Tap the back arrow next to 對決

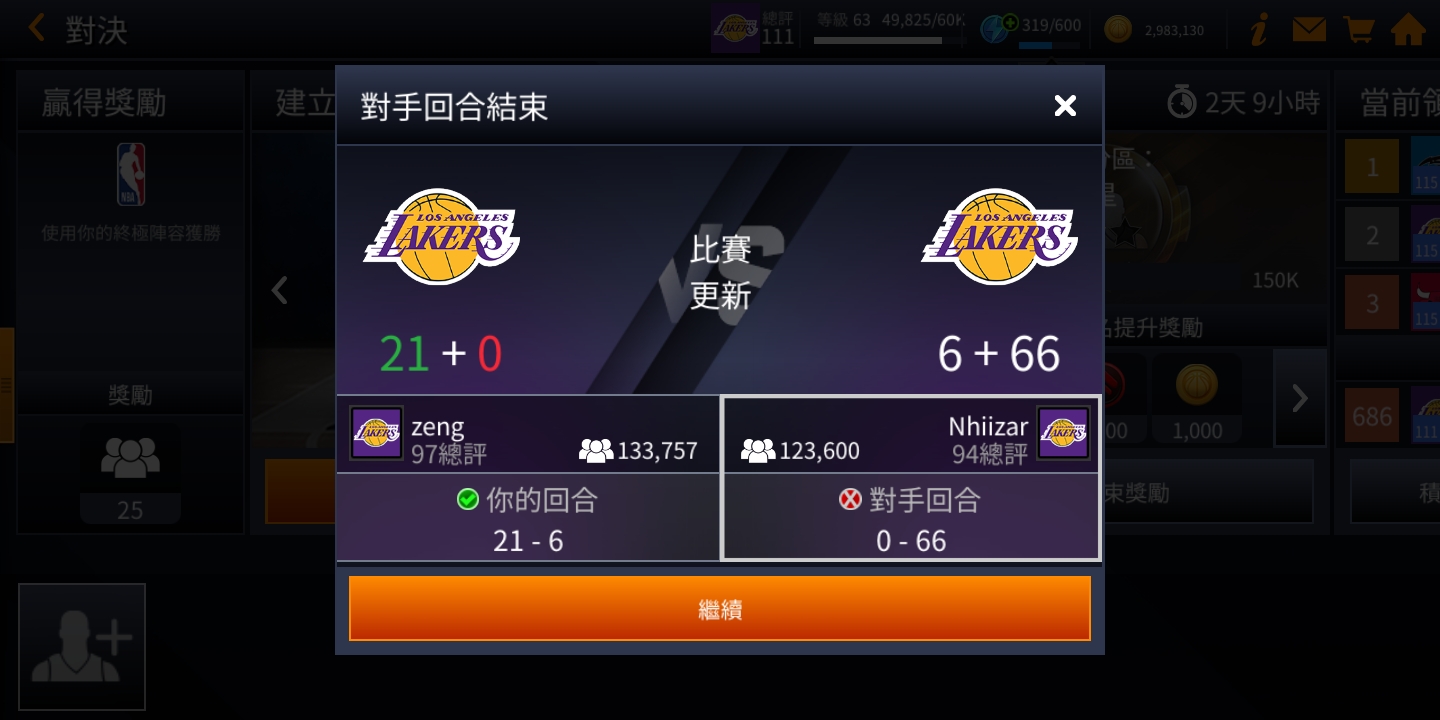[37, 28]
